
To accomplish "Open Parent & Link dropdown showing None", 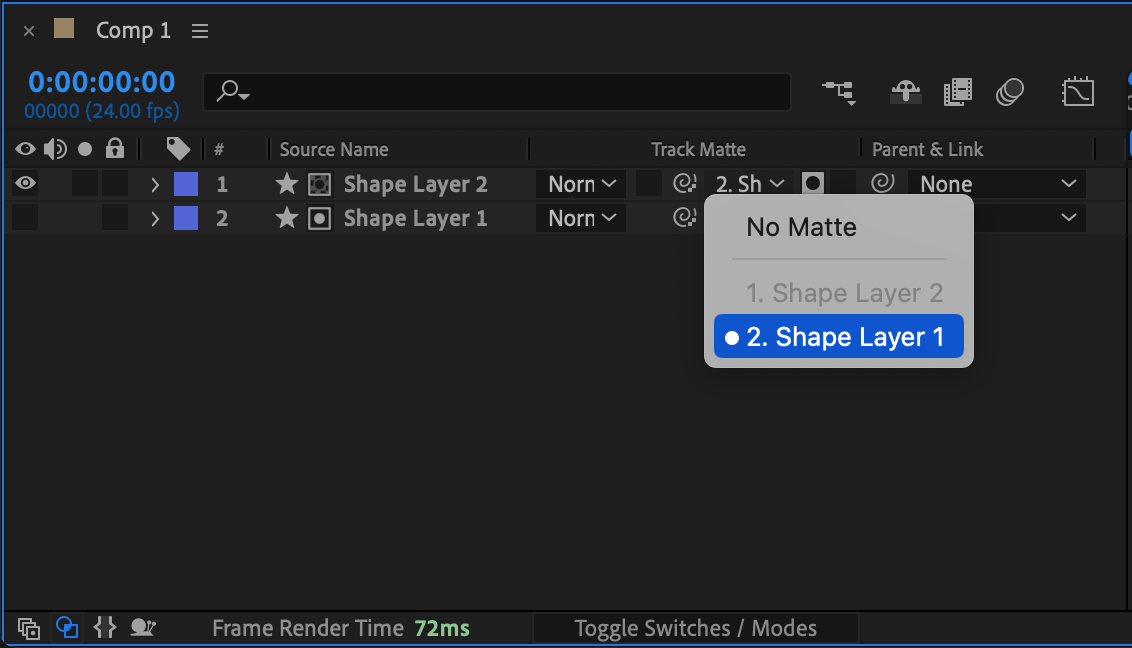I will point(996,184).
